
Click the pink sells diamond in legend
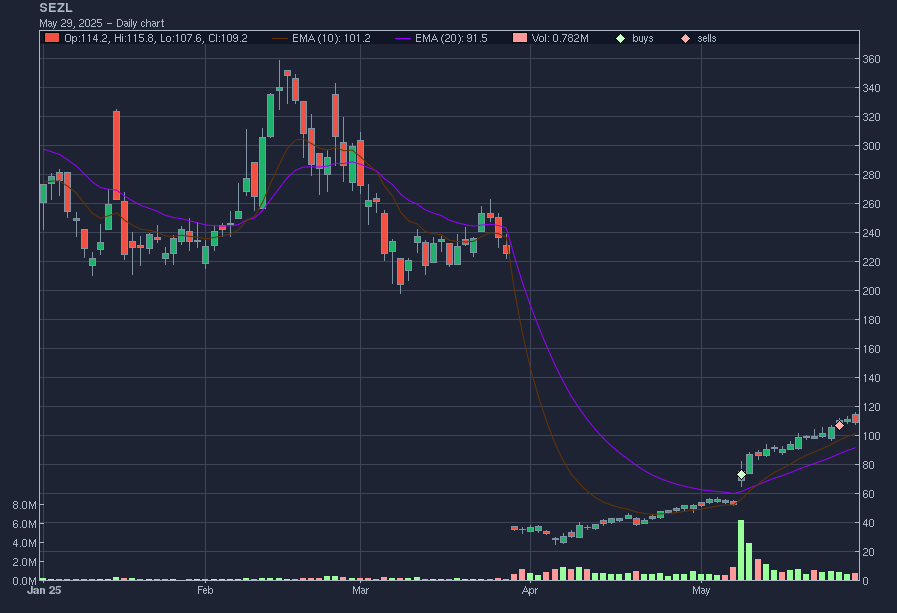tap(685, 38)
